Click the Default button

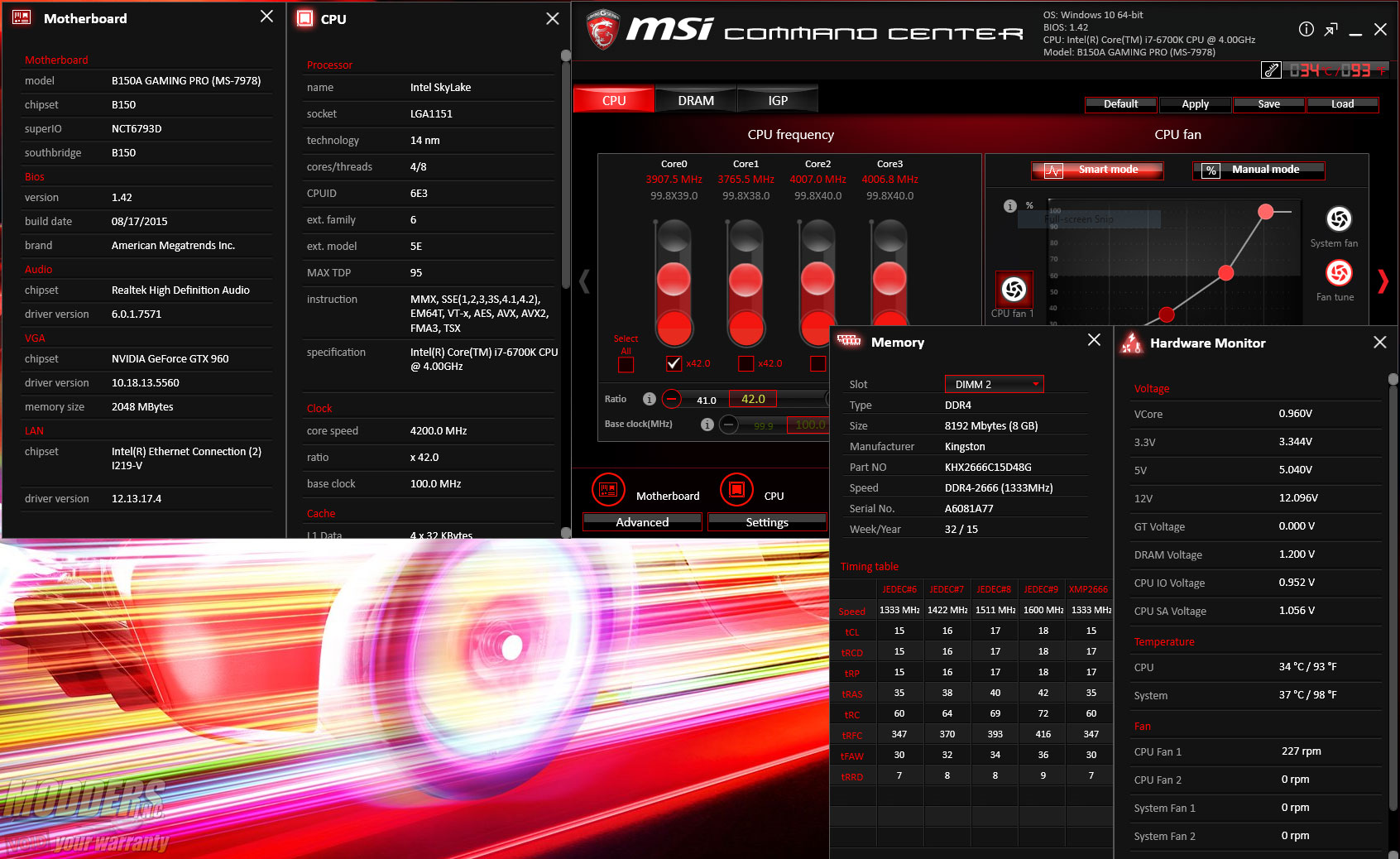(1121, 103)
